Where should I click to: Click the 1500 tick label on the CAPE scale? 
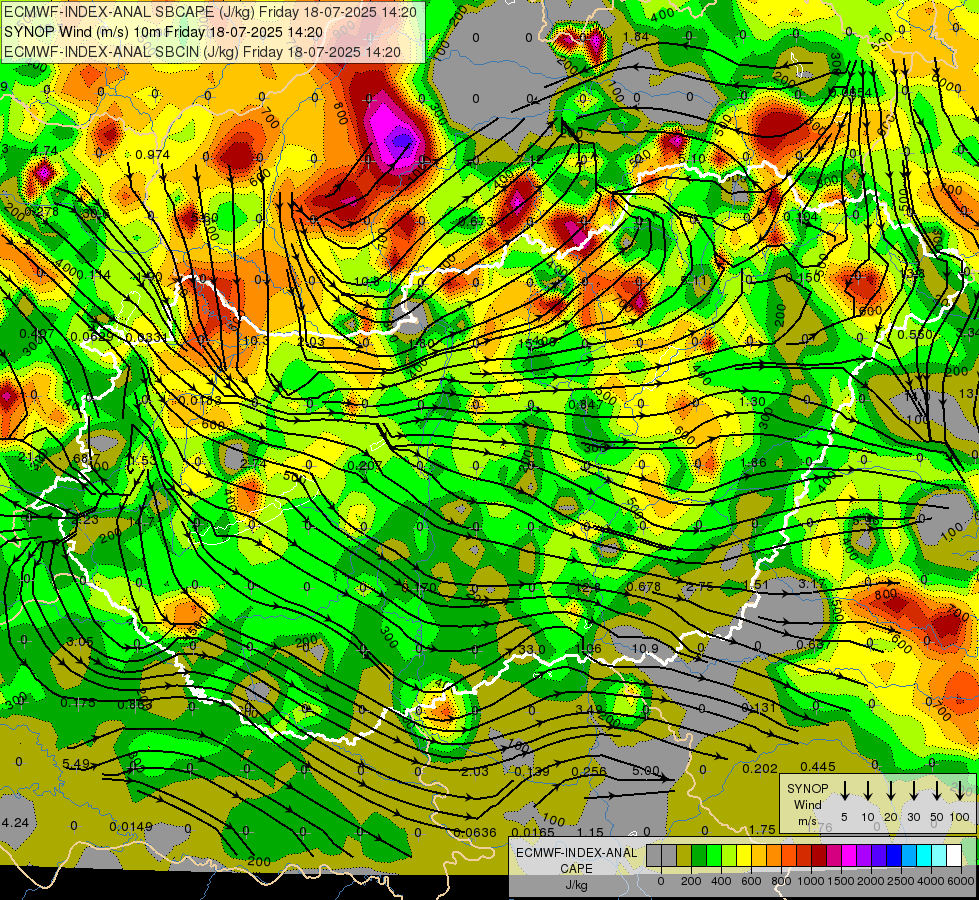(841, 881)
